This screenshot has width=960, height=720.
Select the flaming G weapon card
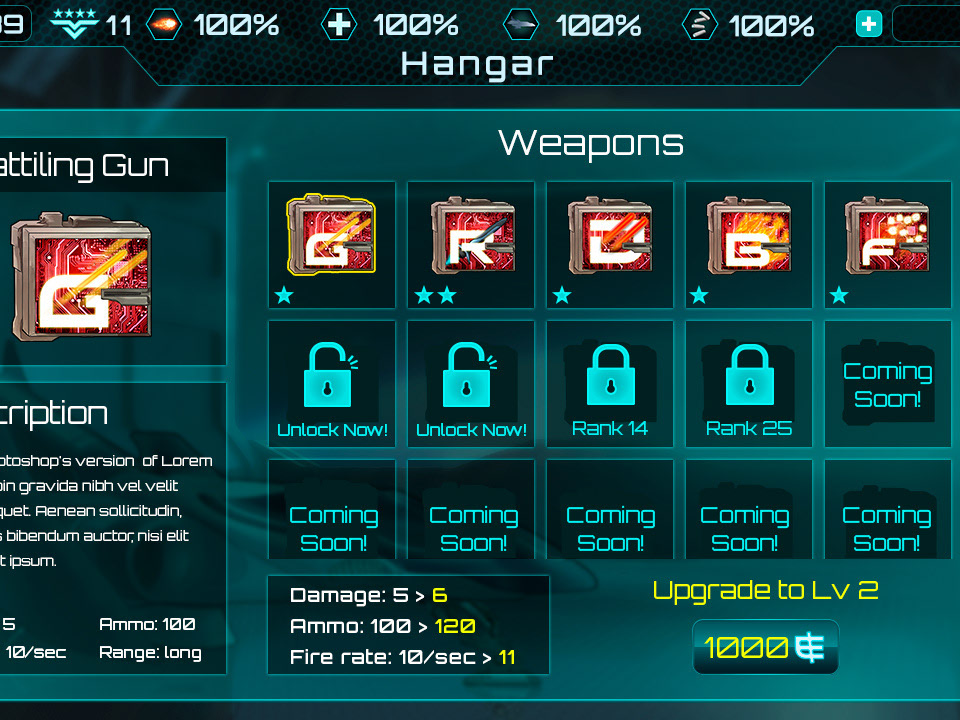[749, 245]
